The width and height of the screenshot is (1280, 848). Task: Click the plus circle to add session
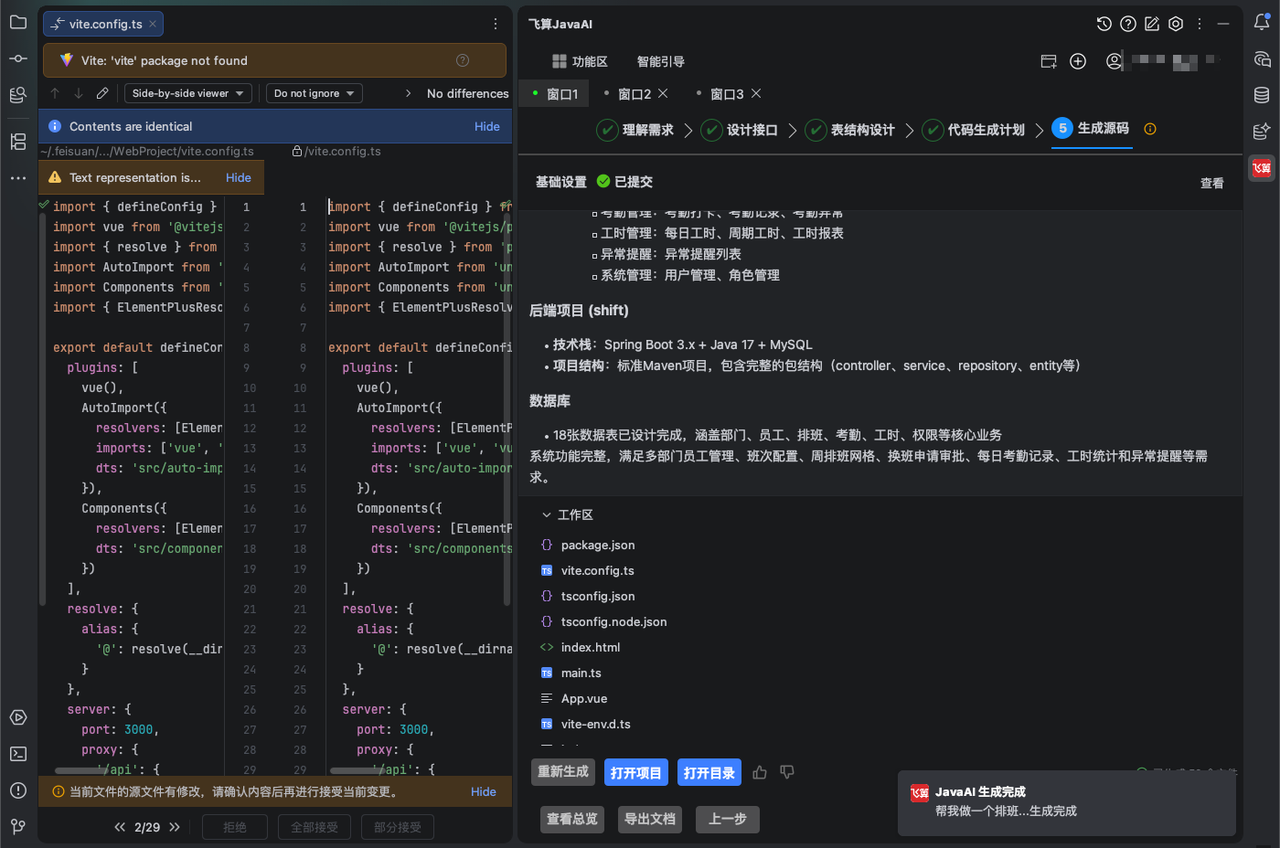click(x=1078, y=61)
